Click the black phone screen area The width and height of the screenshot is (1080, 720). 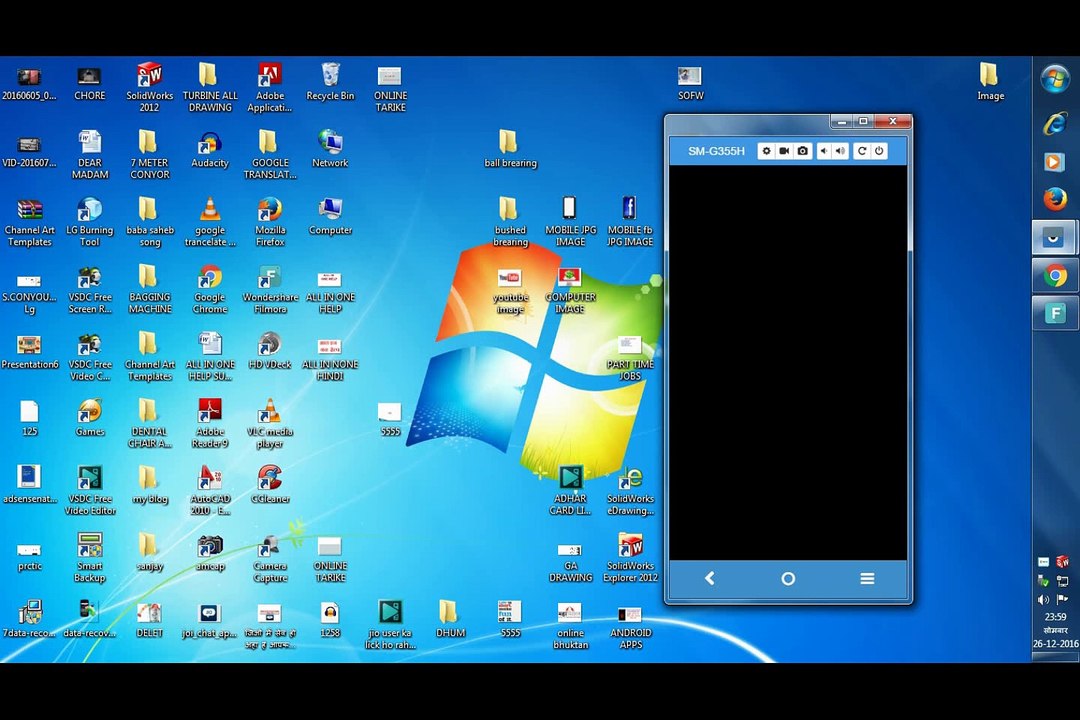788,362
